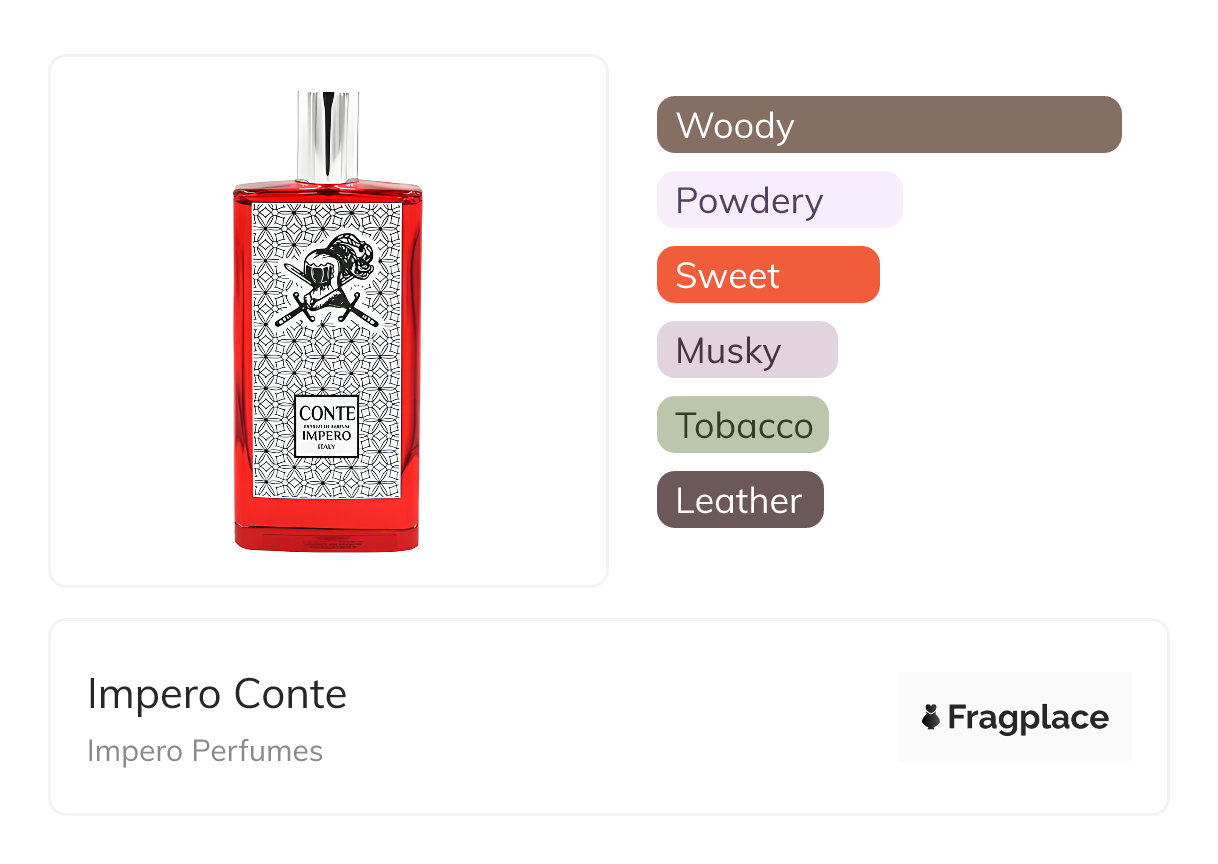The width and height of the screenshot is (1218, 864).
Task: Click the silver bottle cap
Action: tap(328, 136)
